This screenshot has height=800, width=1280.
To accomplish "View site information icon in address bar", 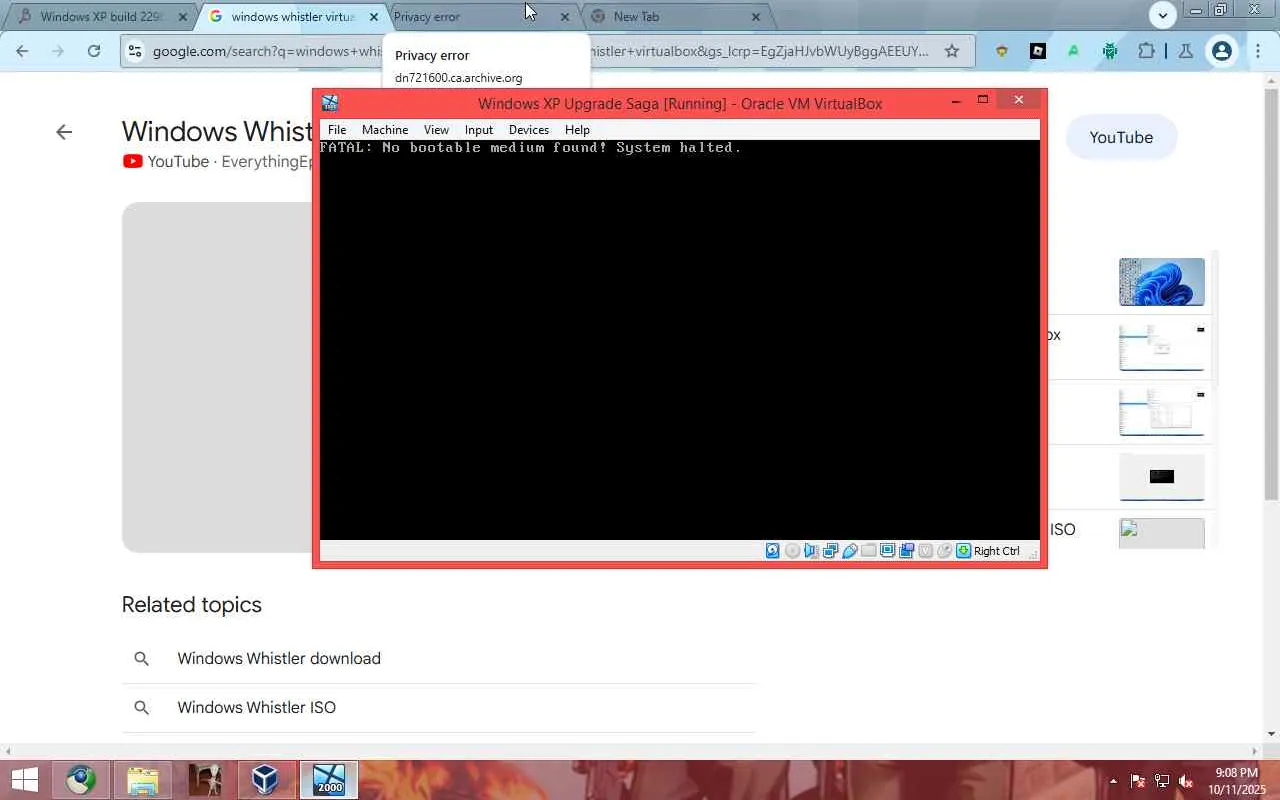I will tap(136, 51).
